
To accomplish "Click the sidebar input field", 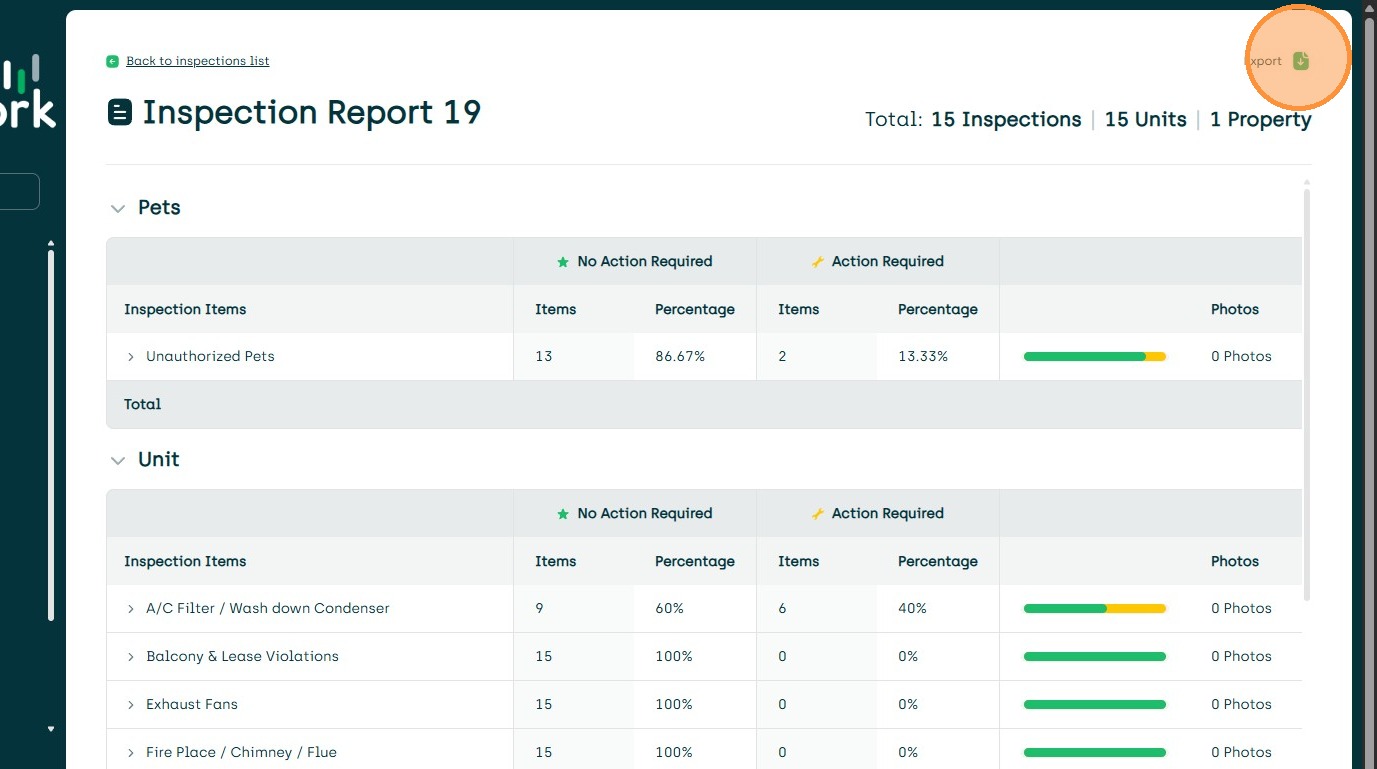I will [20, 191].
